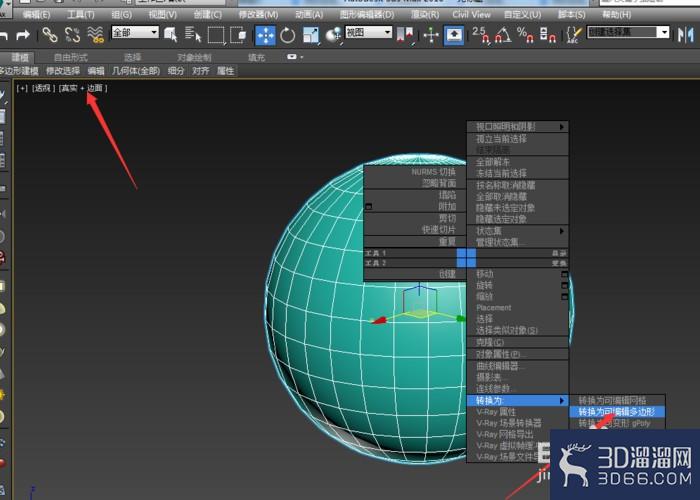Open the 全部 selection filter dropdown

point(135,33)
